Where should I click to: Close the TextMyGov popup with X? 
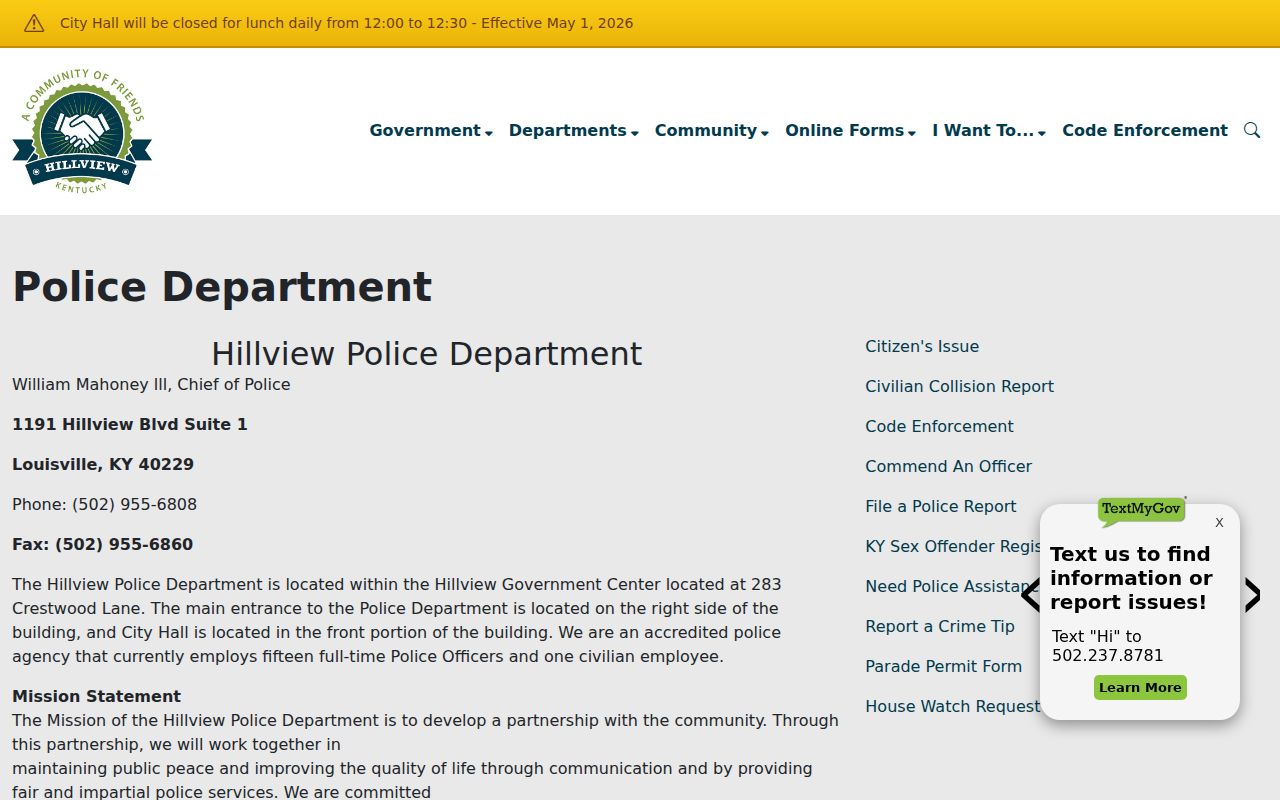pos(1219,522)
